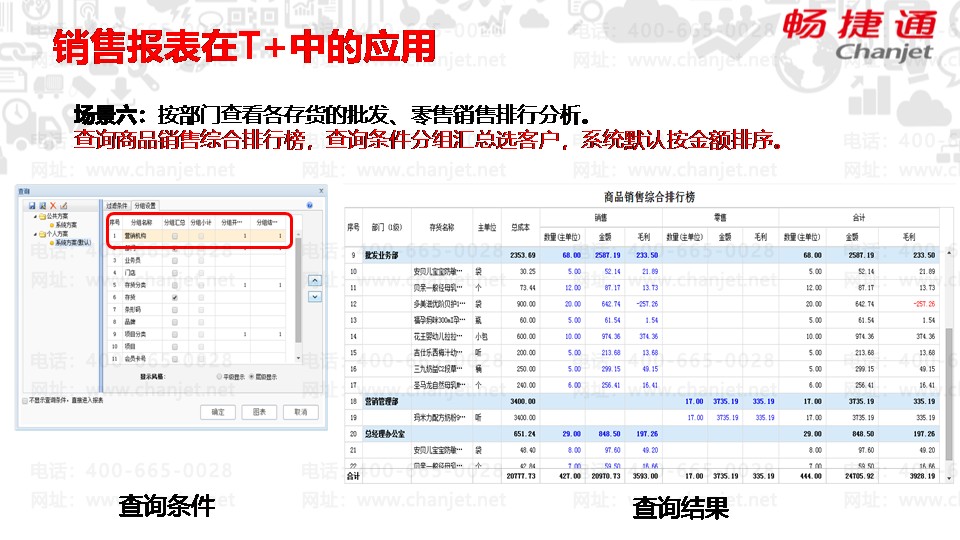Click report table scroll-down arrow
Screen dimensions: 960x540
(x=950, y=477)
